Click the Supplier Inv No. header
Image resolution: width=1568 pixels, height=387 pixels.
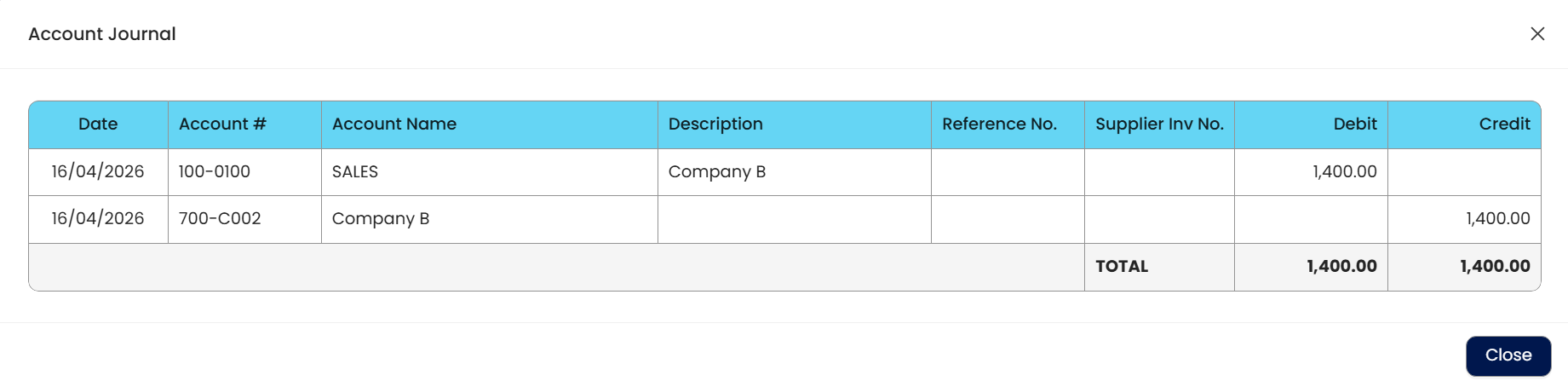coord(1158,124)
